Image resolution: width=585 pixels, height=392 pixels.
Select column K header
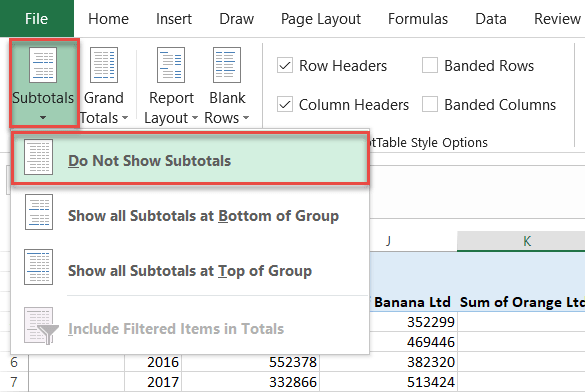tap(521, 241)
